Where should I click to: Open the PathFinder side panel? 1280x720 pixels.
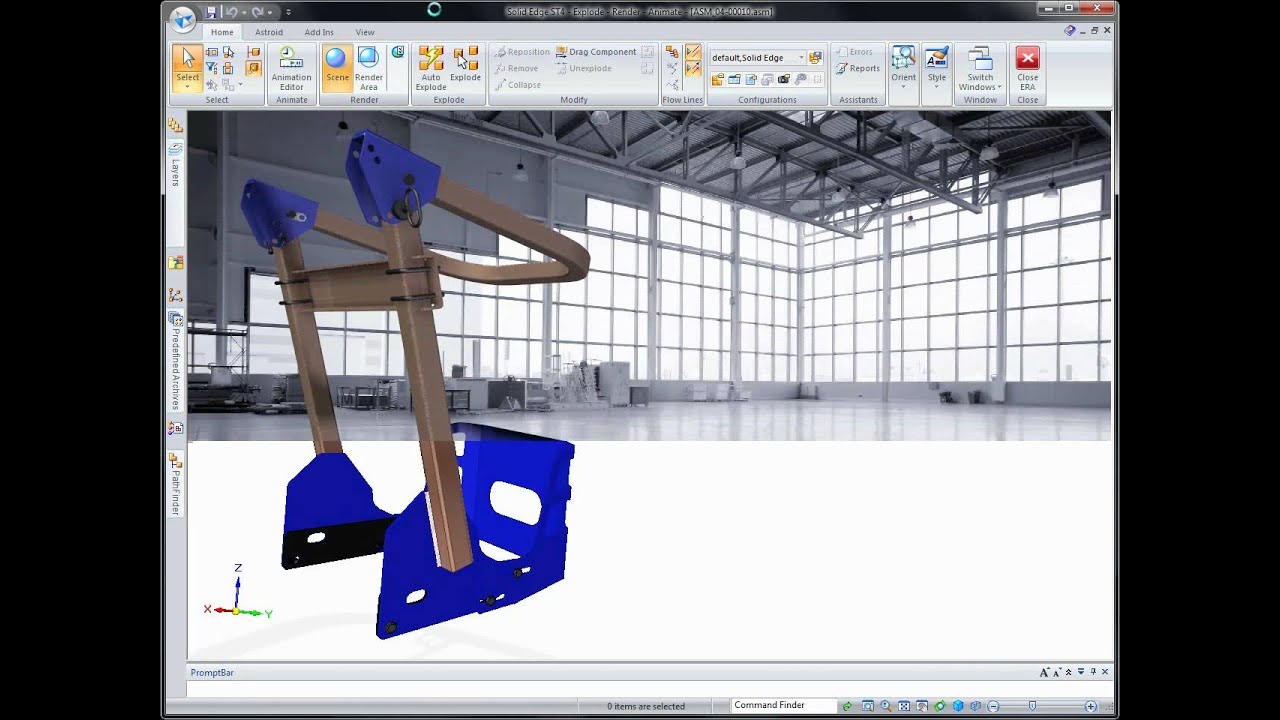click(x=176, y=483)
